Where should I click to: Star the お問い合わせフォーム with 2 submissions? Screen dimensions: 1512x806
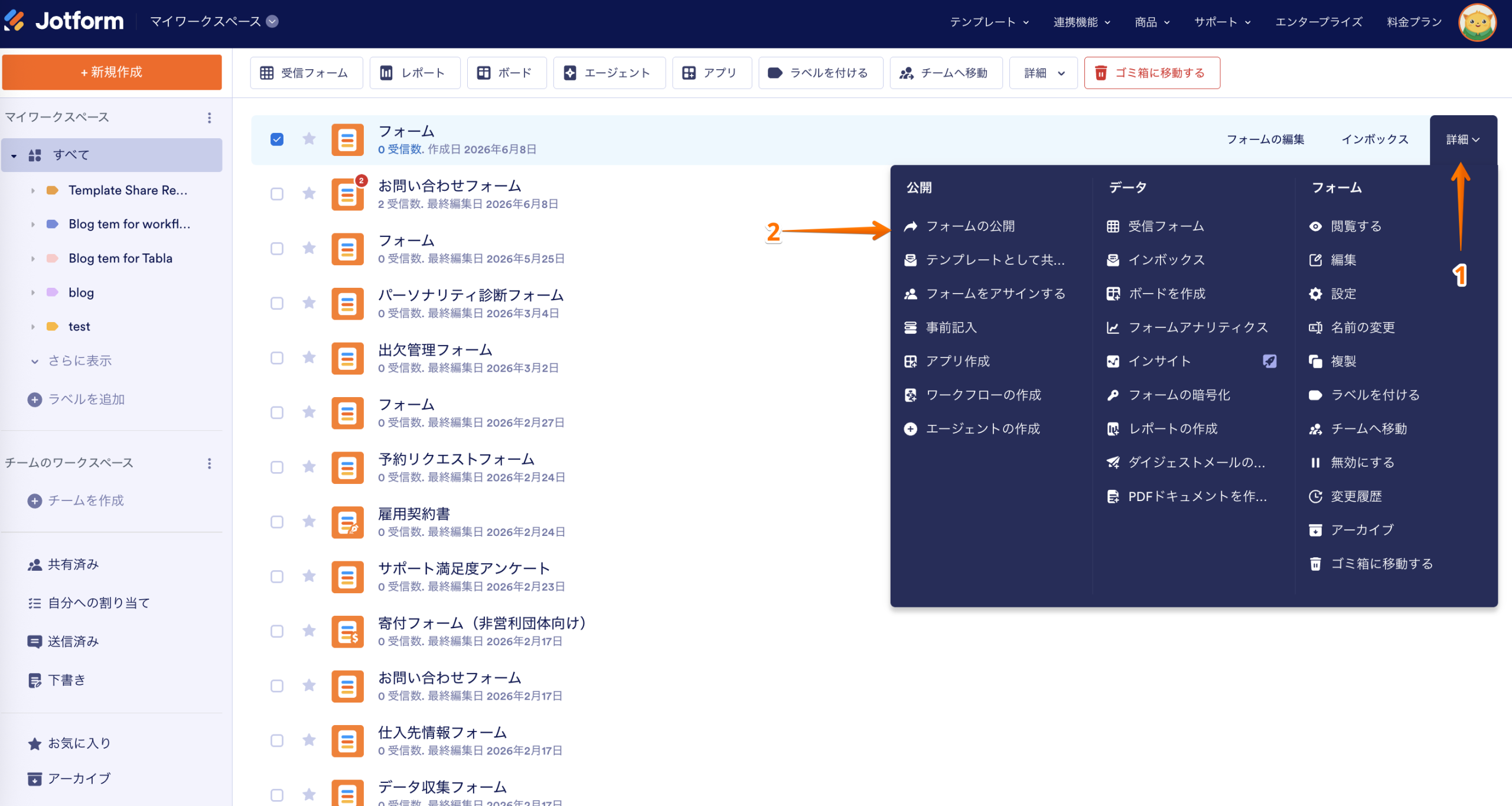(x=309, y=194)
